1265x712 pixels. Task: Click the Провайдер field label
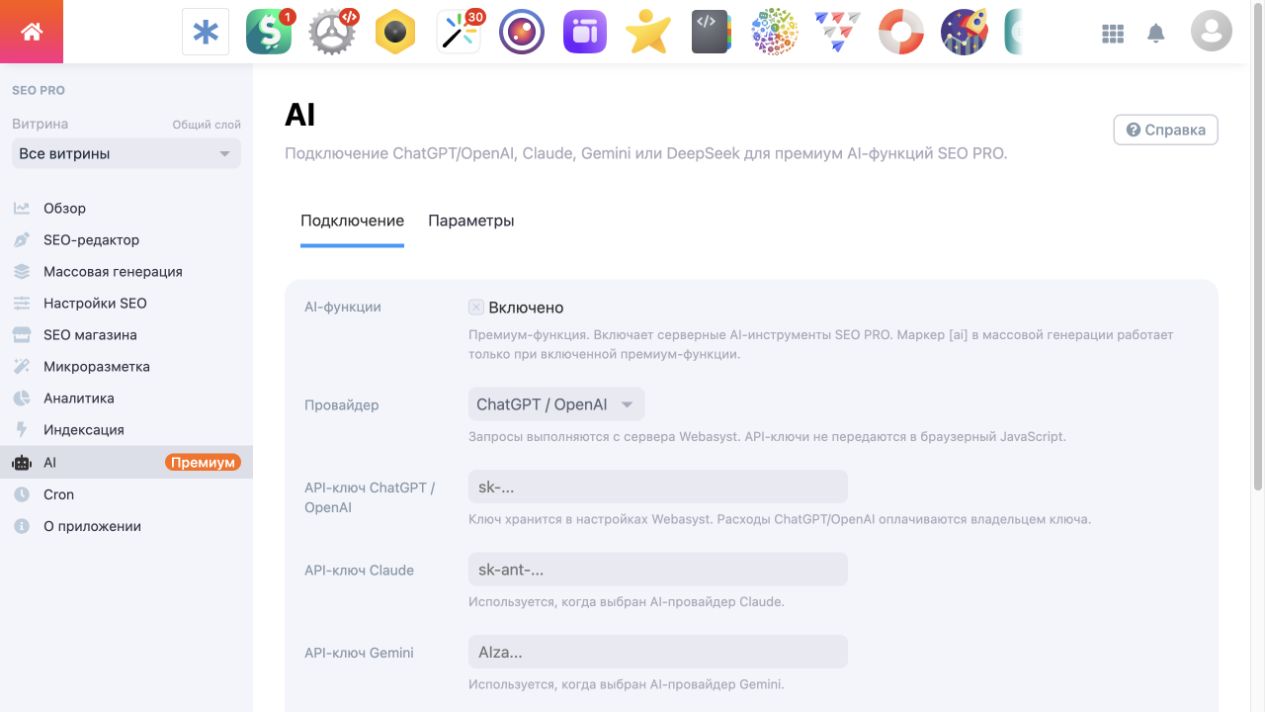341,405
